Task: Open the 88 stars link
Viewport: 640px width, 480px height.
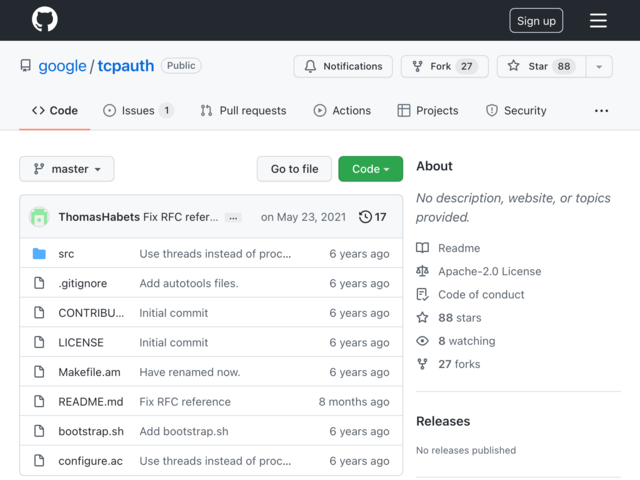Action: tap(460, 318)
